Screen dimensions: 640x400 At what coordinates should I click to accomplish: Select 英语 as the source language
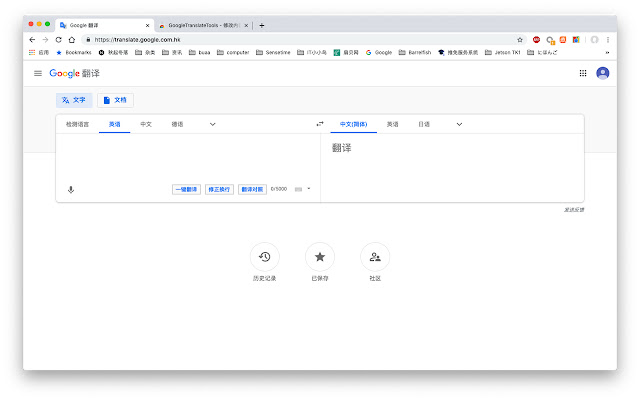click(x=115, y=124)
